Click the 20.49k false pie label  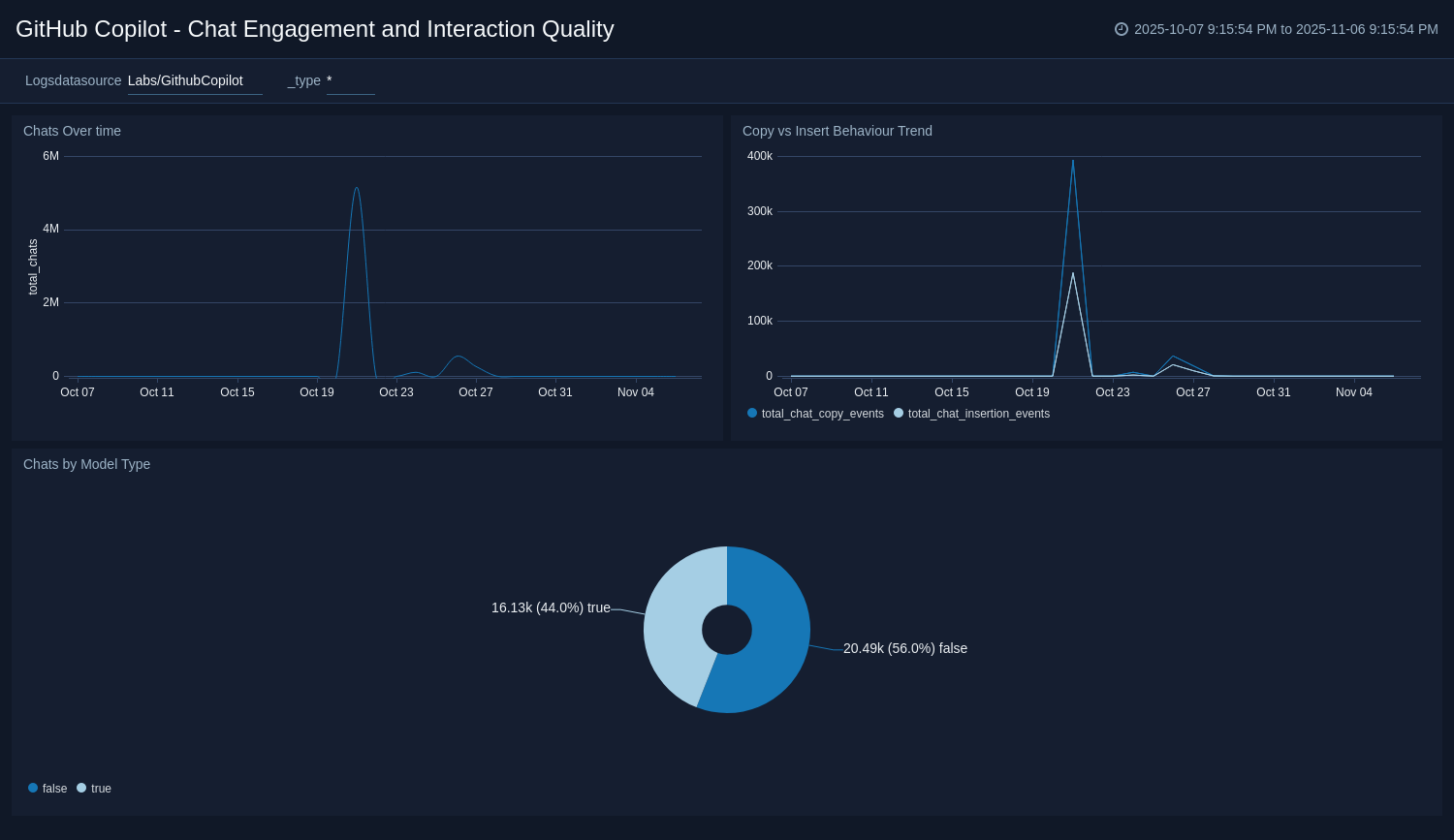tap(904, 648)
